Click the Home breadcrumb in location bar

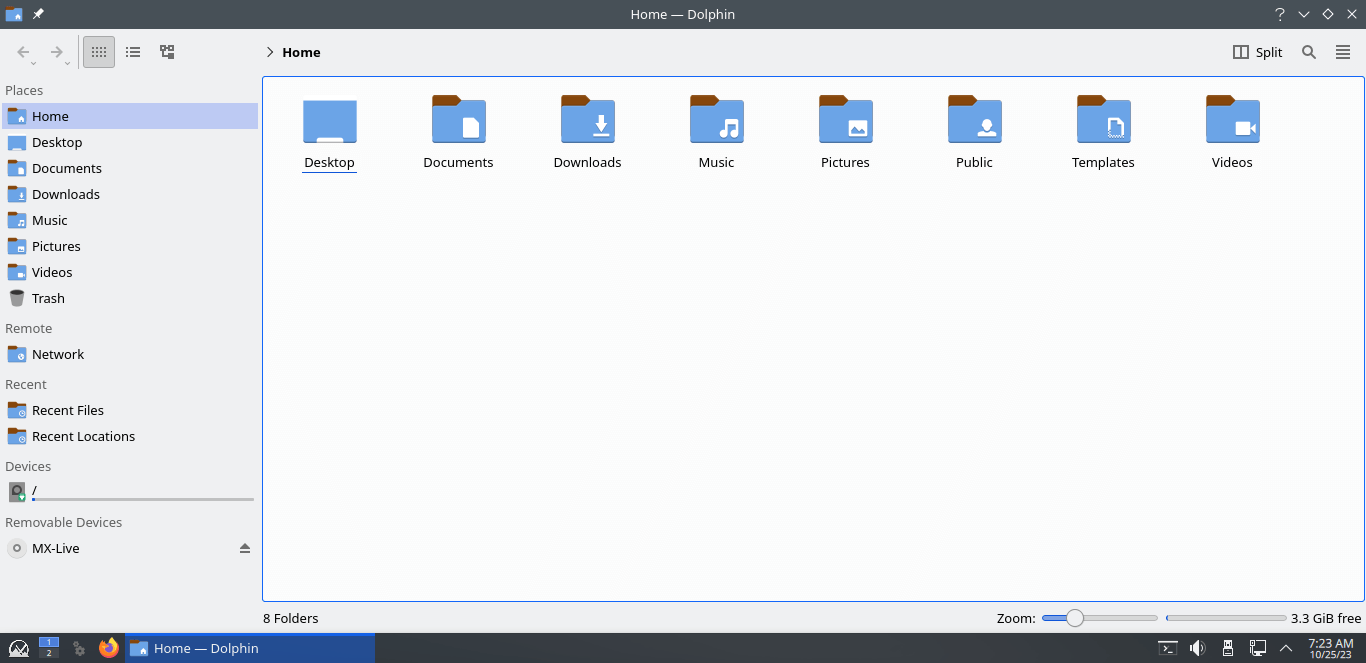click(x=301, y=52)
